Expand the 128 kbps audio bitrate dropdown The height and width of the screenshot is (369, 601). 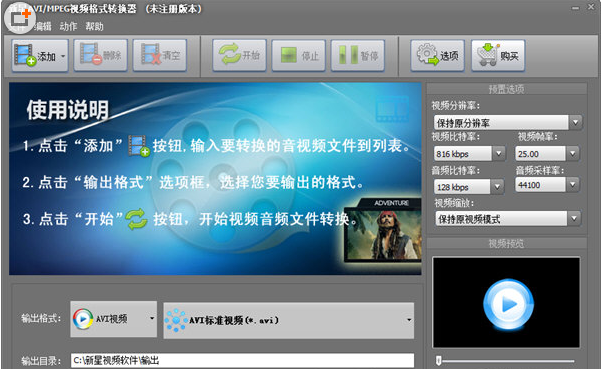468,187
